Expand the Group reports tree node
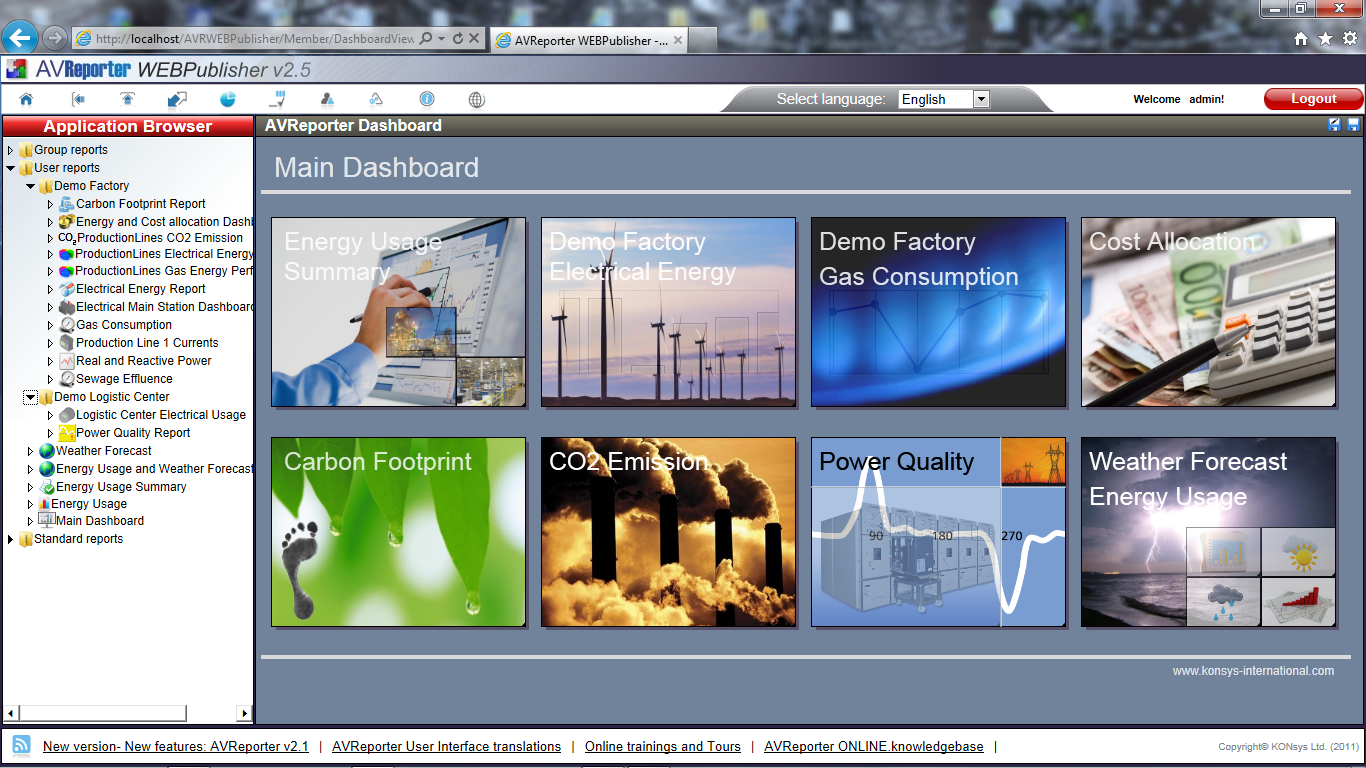This screenshot has height=768, width=1366. point(11,150)
